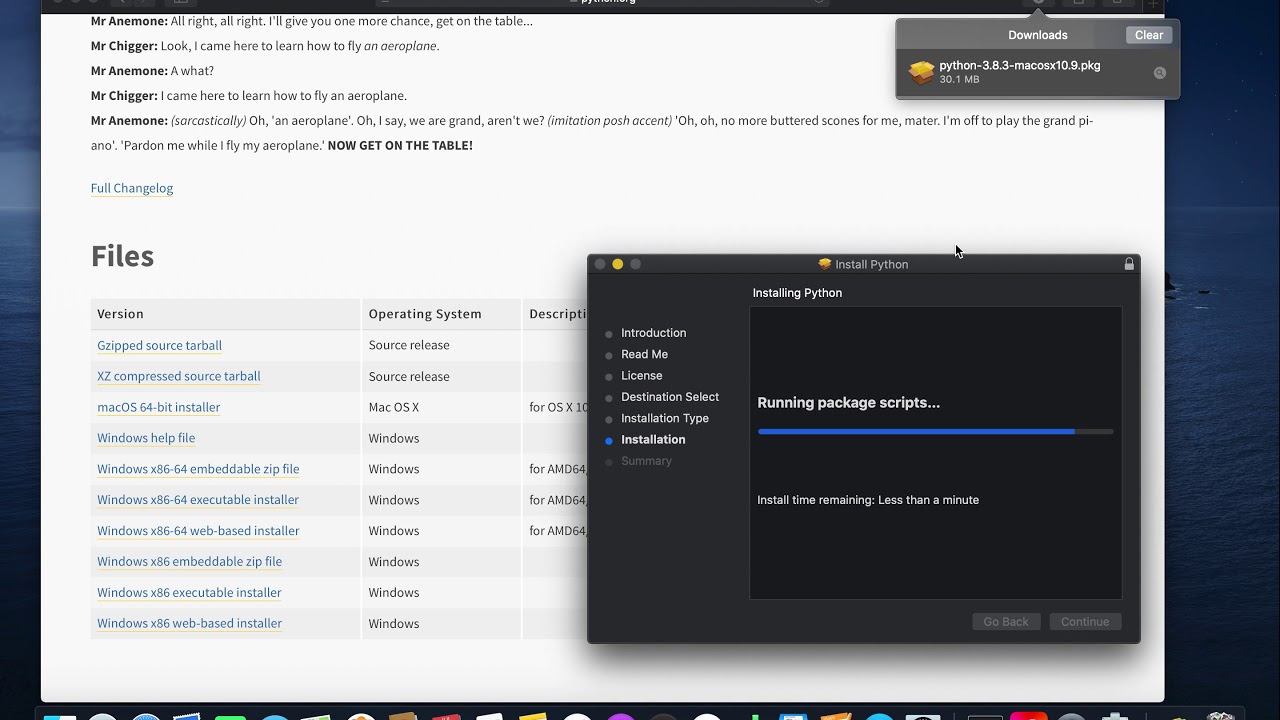Click the Continue button in installer
Image resolution: width=1280 pixels, height=720 pixels.
coord(1085,622)
